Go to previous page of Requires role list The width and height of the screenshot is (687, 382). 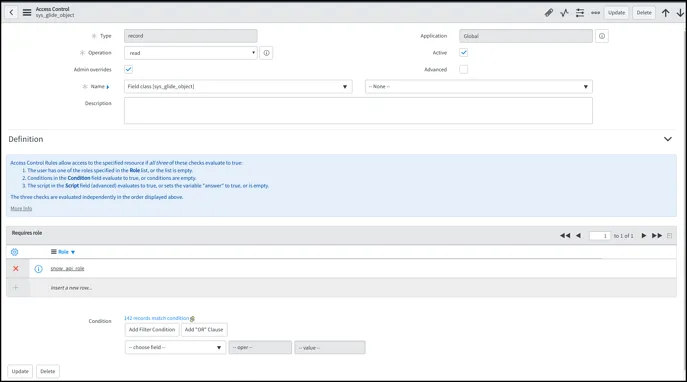tap(578, 236)
